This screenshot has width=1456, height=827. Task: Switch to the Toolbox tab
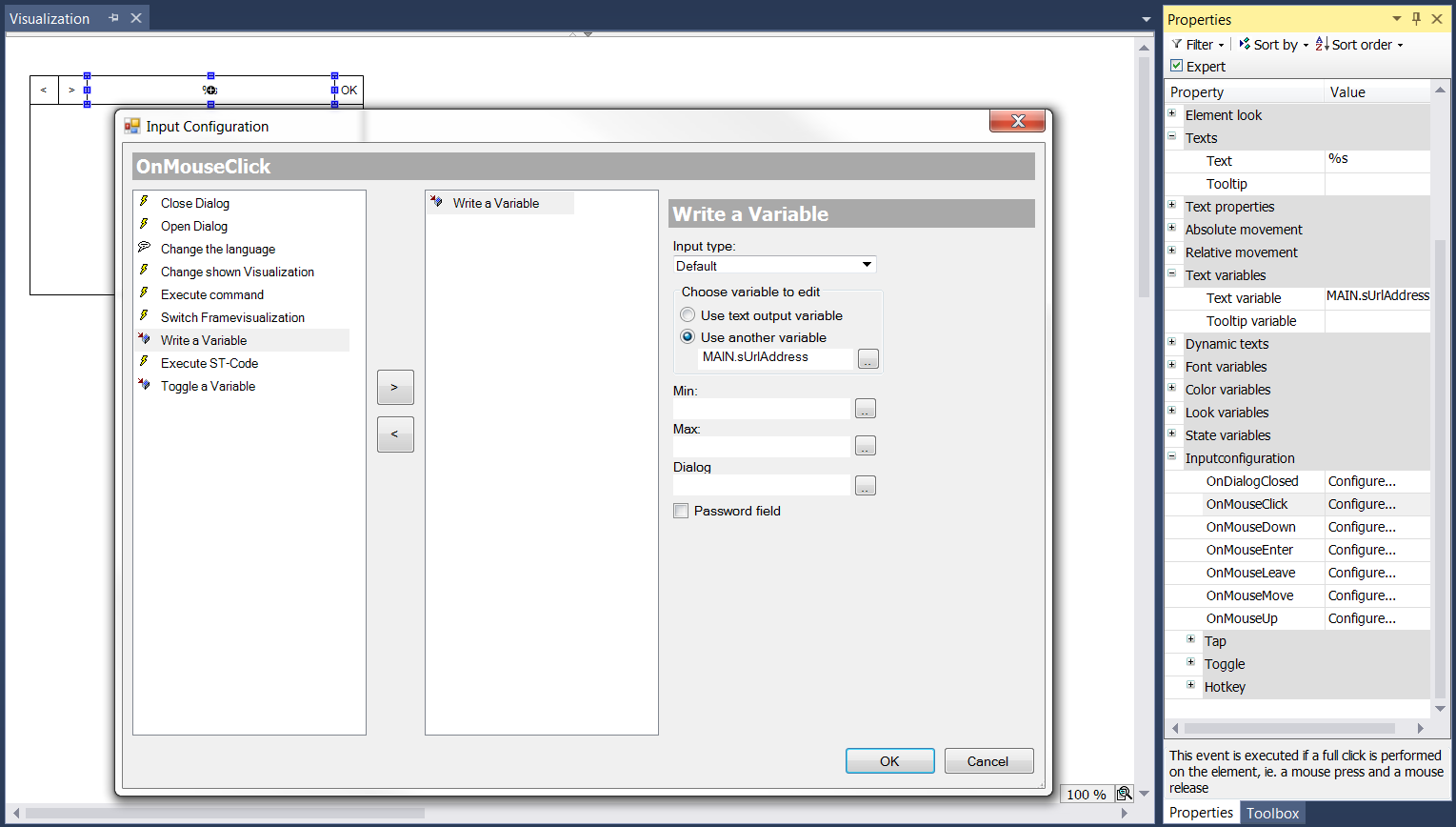[1272, 813]
